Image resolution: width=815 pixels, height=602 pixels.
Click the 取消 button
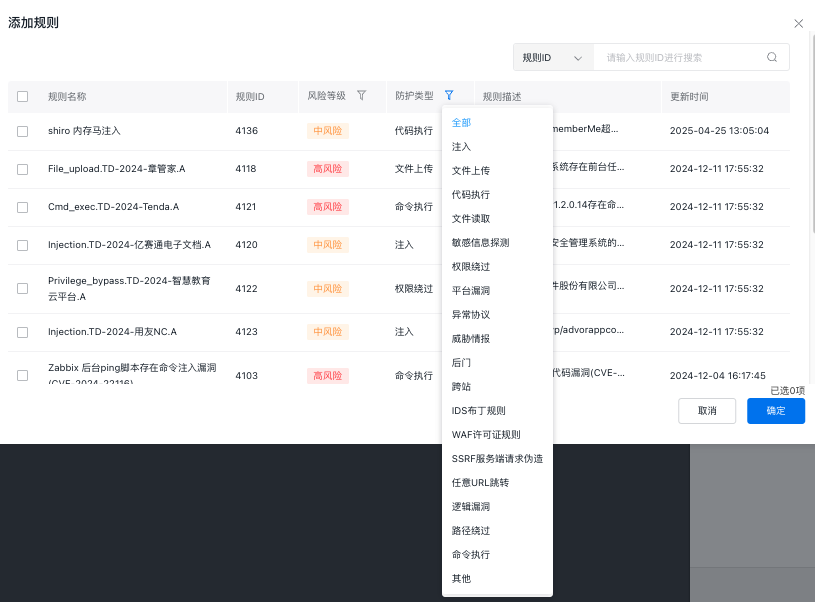coord(707,411)
